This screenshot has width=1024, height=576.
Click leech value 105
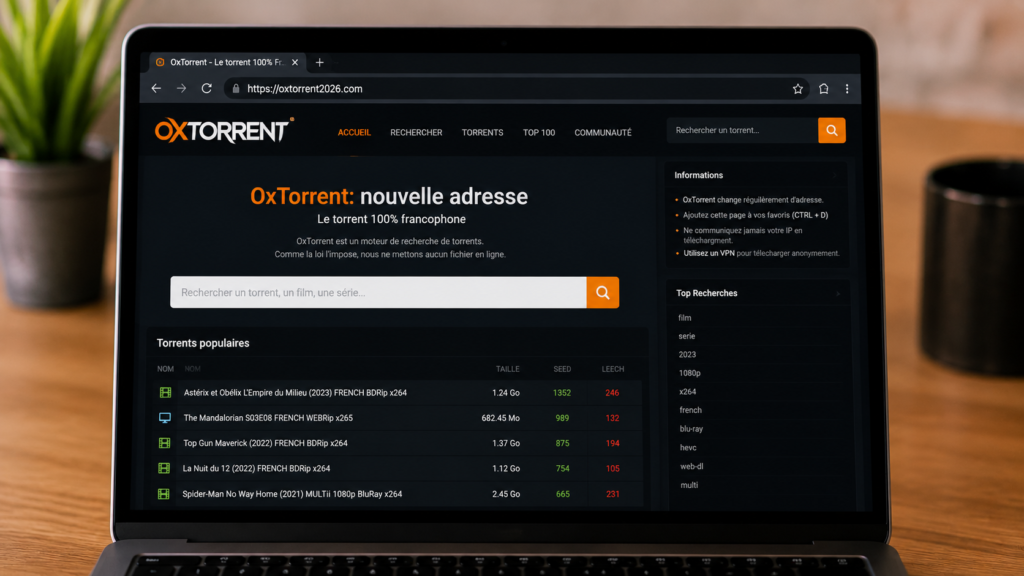tap(613, 469)
